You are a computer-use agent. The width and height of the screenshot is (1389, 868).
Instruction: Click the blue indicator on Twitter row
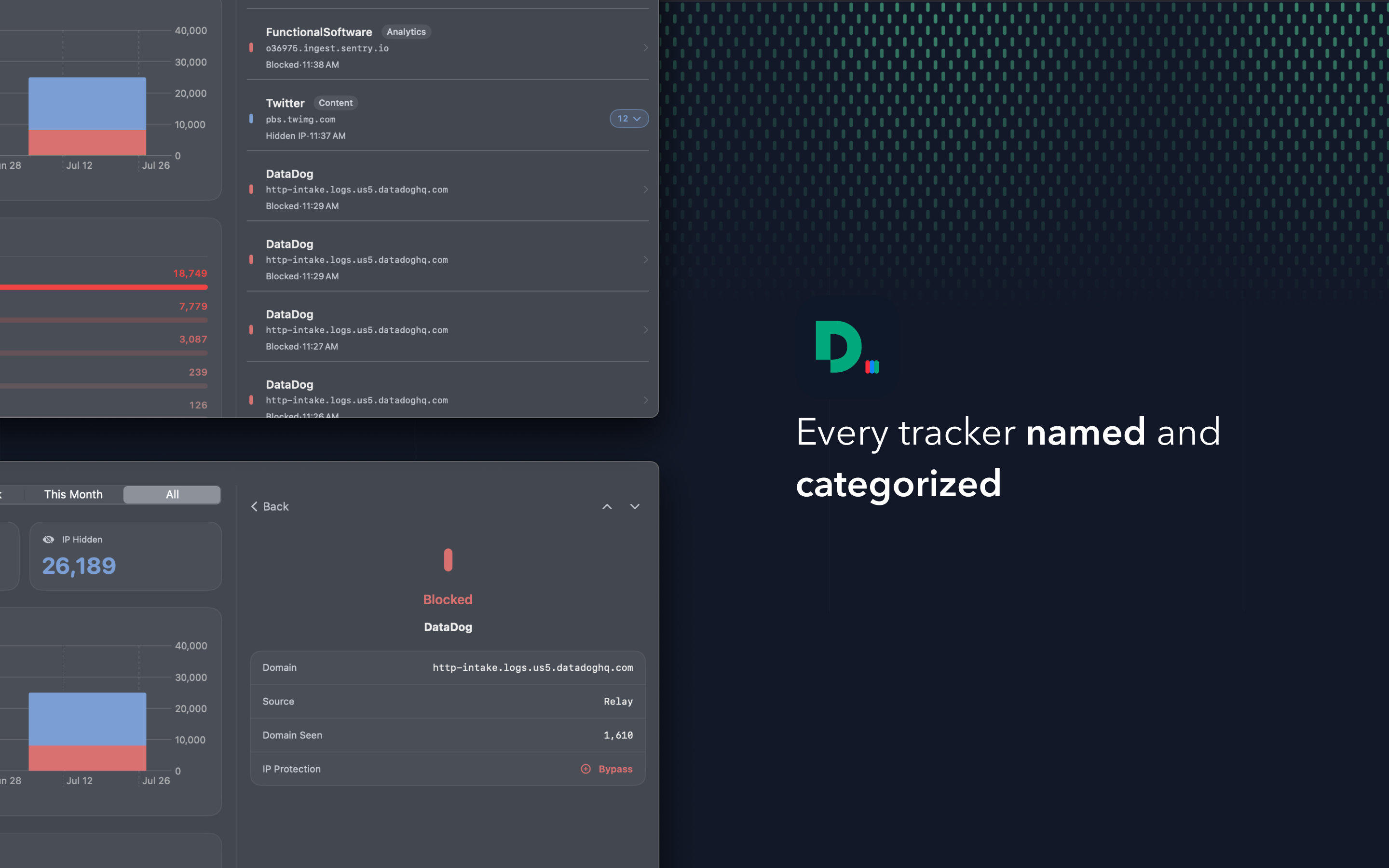(251, 119)
